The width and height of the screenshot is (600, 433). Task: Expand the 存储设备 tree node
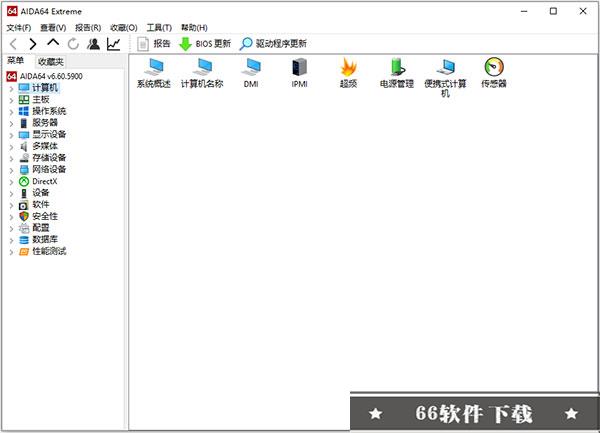tap(11, 158)
